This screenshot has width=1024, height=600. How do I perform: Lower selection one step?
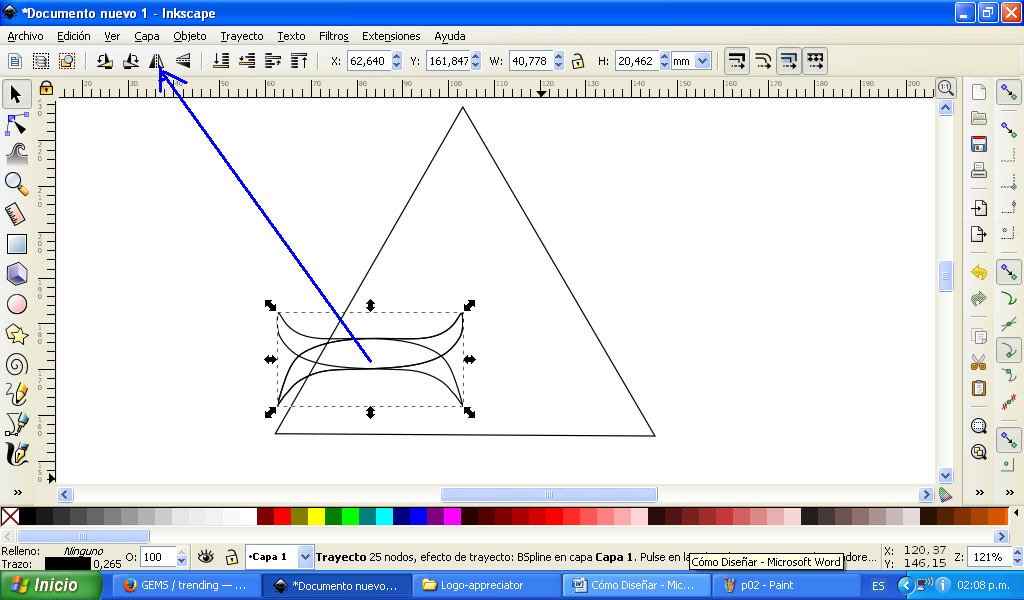(x=247, y=61)
